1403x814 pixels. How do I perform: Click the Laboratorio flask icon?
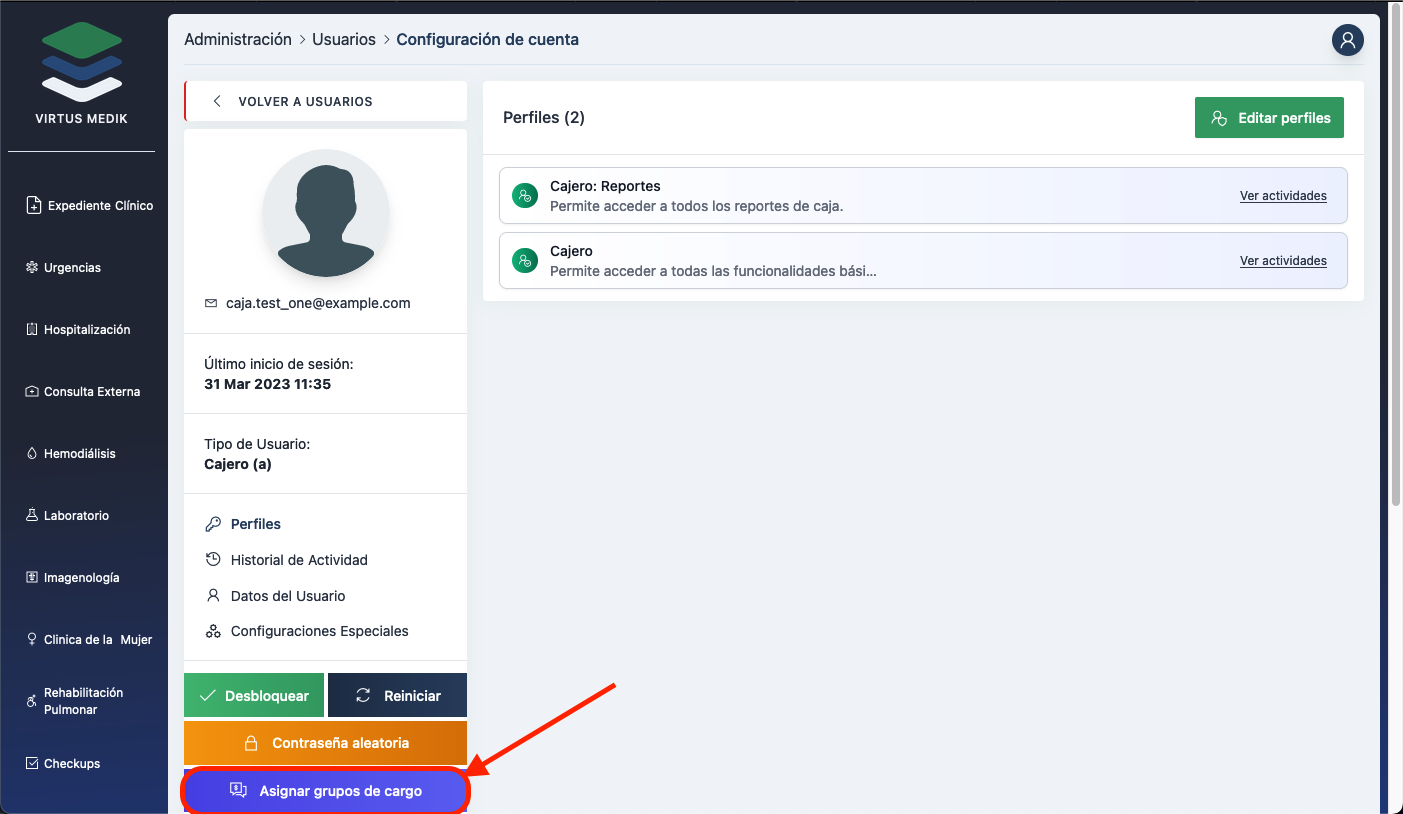tap(32, 516)
